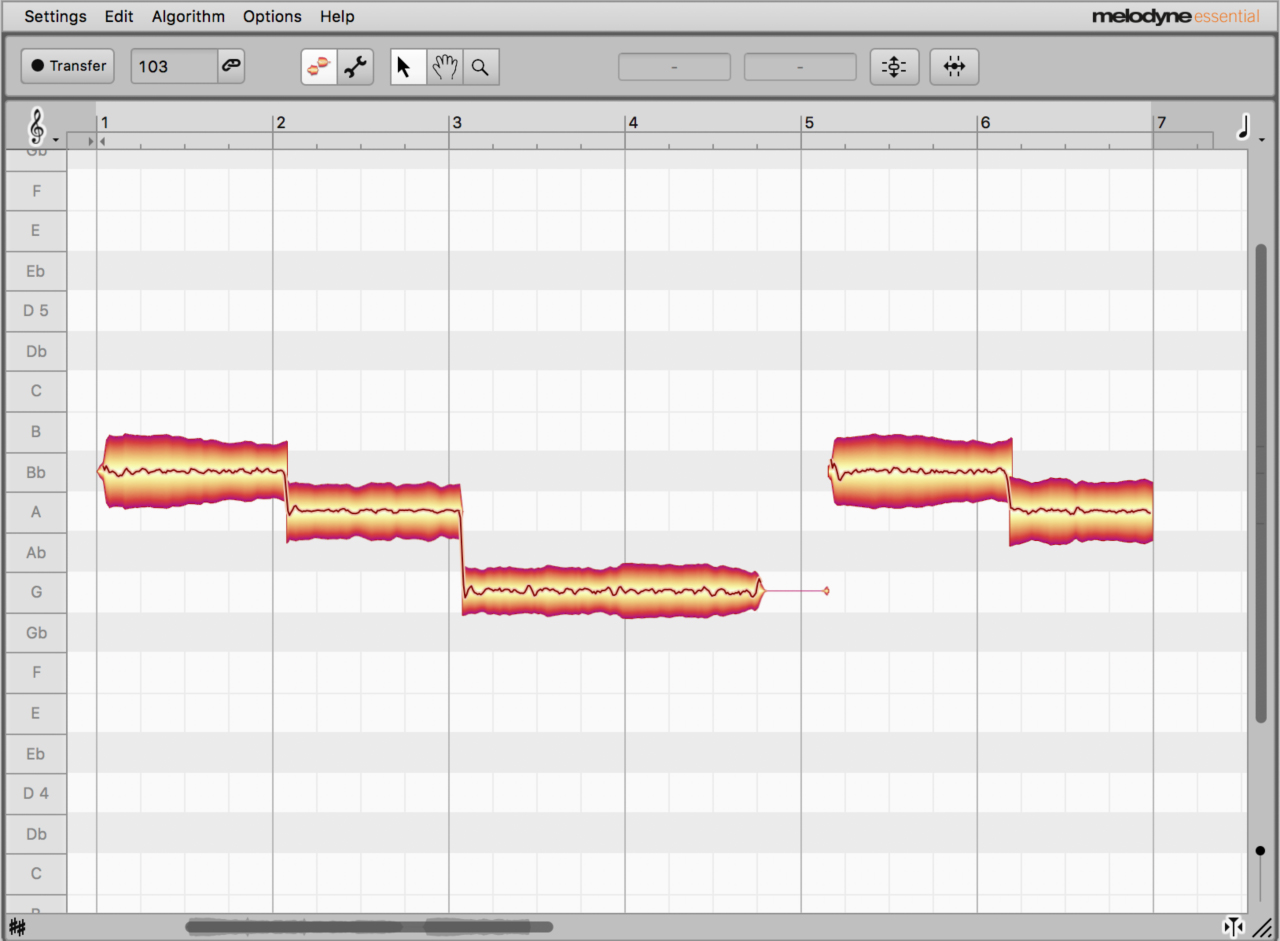Image resolution: width=1280 pixels, height=941 pixels.
Task: Click the Ab pitch ruler label
Action: 36,552
